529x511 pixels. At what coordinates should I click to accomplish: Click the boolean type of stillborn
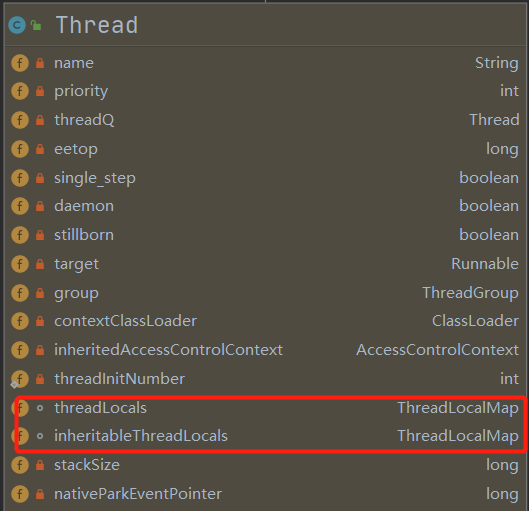[x=489, y=235]
